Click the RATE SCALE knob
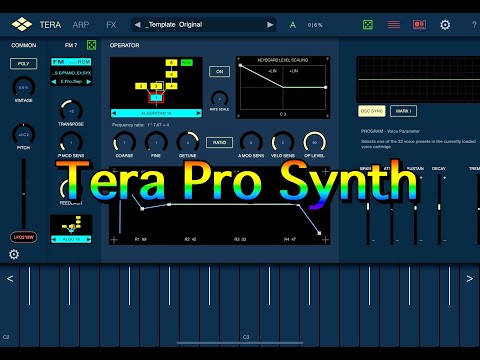 [219, 99]
